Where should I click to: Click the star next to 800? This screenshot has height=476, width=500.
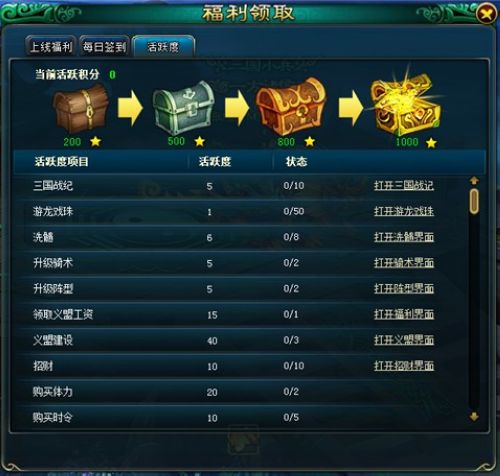coord(309,142)
